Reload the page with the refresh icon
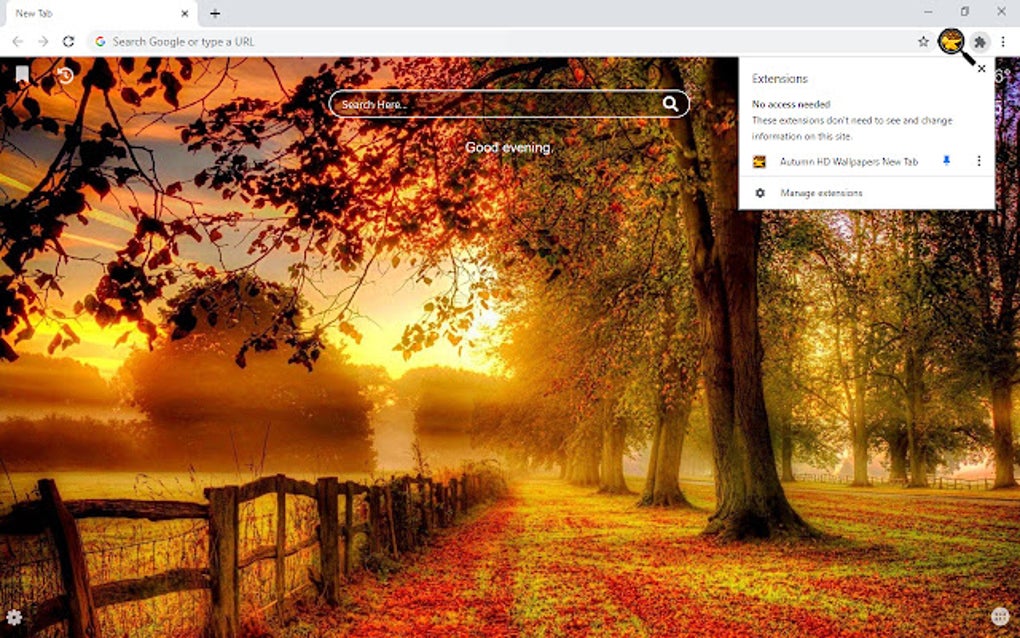The width and height of the screenshot is (1020, 638). [68, 42]
